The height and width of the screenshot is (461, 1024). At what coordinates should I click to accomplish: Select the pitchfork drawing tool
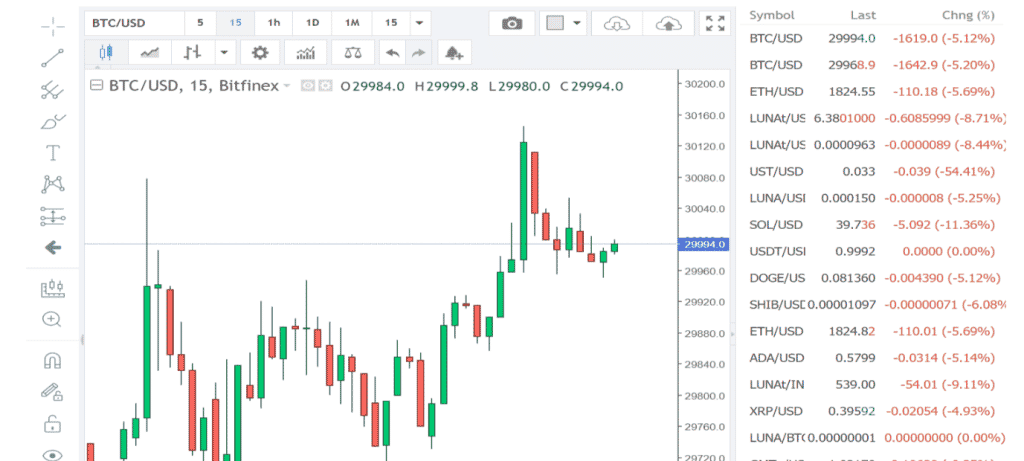[x=53, y=90]
